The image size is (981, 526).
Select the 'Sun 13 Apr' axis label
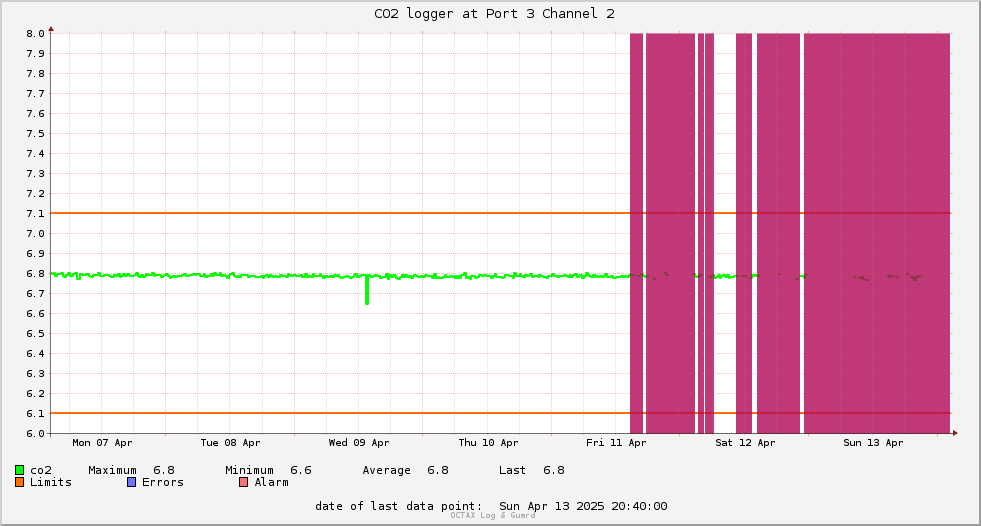click(873, 443)
